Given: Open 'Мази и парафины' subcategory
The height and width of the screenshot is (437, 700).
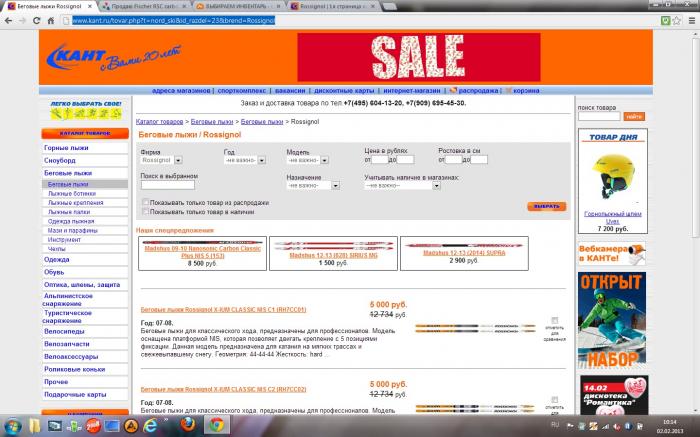Looking at the screenshot, I should tap(72, 231).
